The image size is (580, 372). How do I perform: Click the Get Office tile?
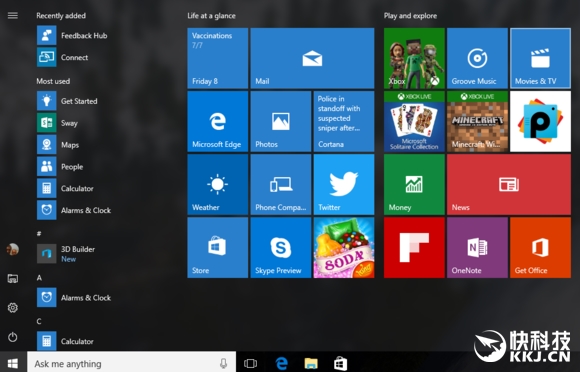click(540, 248)
